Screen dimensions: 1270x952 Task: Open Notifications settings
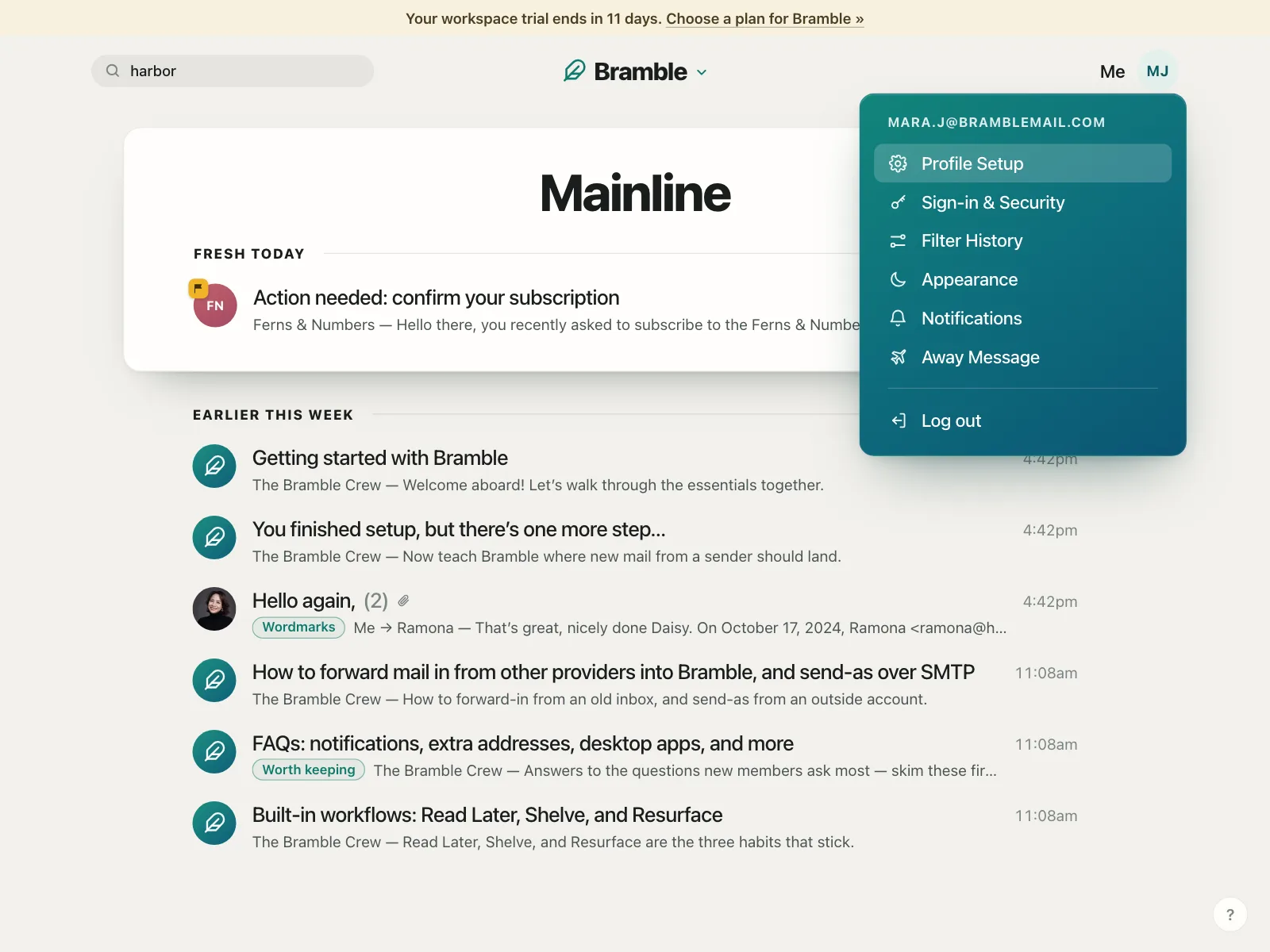1022,318
